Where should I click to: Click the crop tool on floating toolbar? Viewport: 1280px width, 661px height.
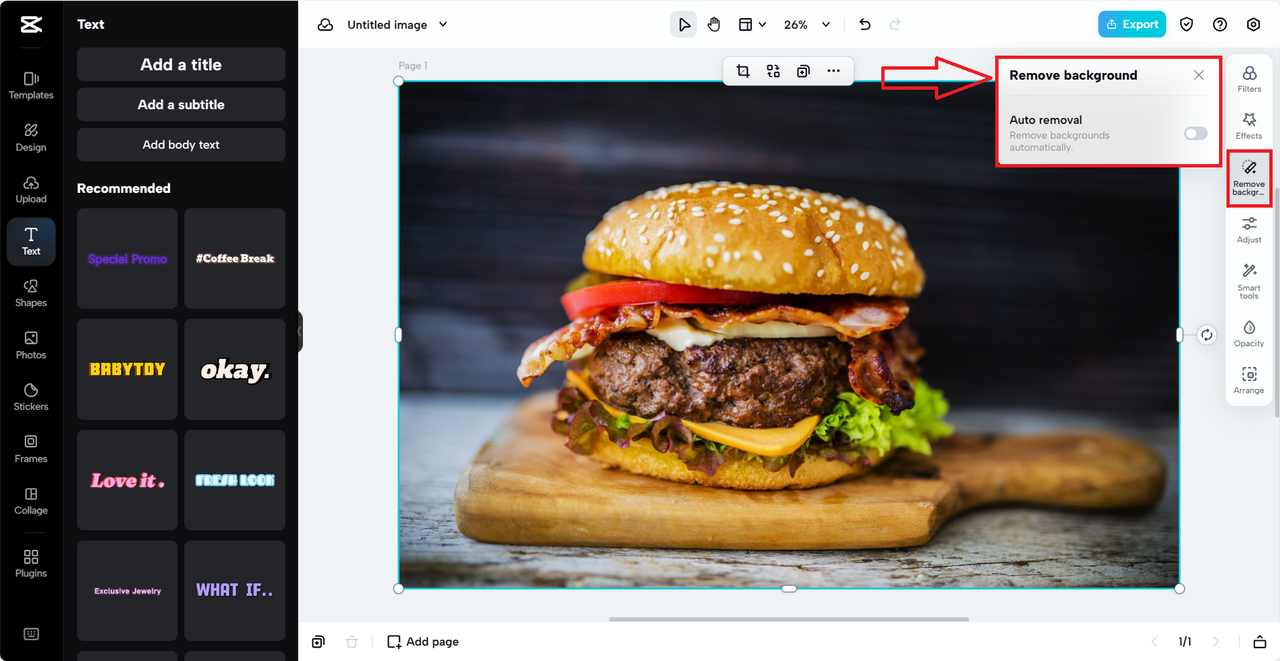743,71
